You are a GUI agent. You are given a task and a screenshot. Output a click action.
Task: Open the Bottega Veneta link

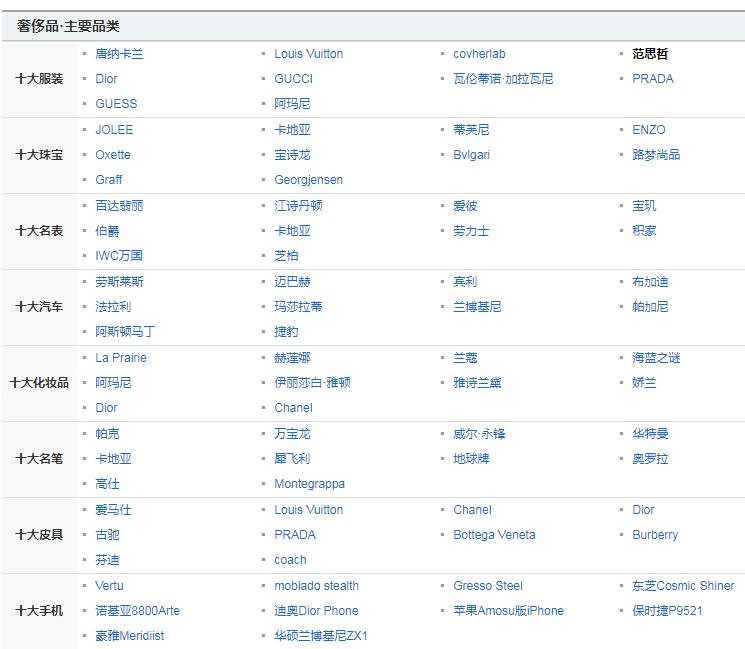[x=494, y=535]
